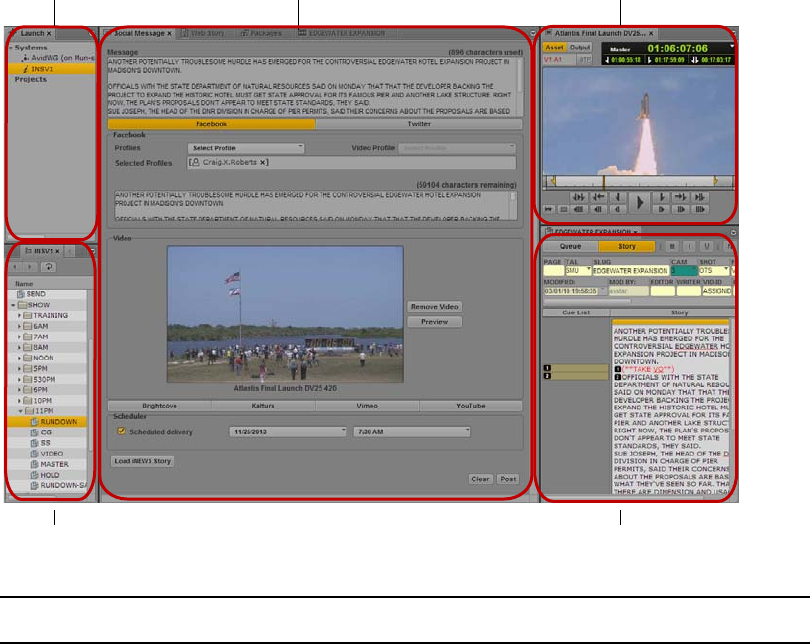Click the Remove Video button

point(434,307)
